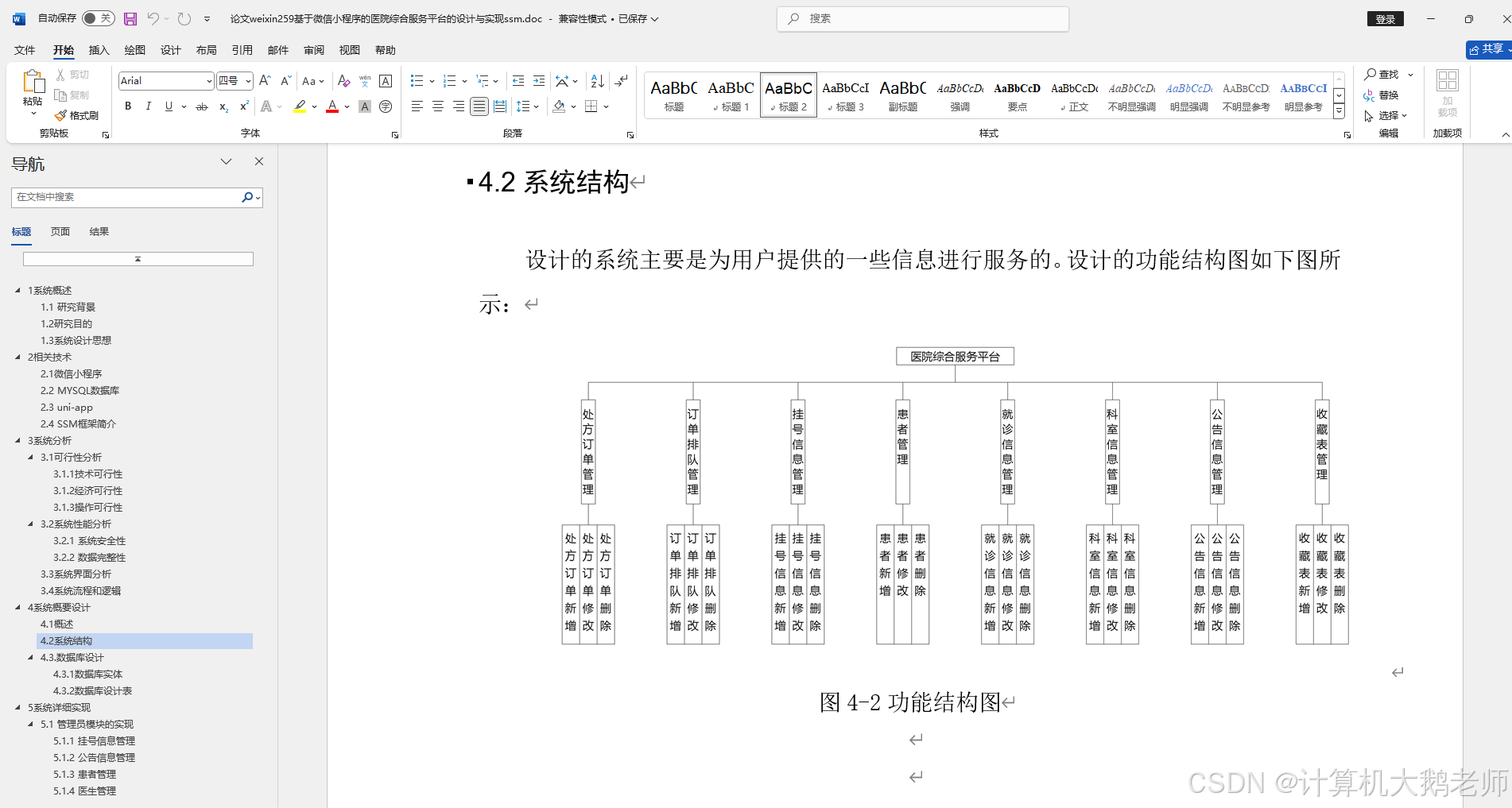The image size is (1512, 808).
Task: Open the 页面 tab in navigation pane
Action: coord(60,232)
